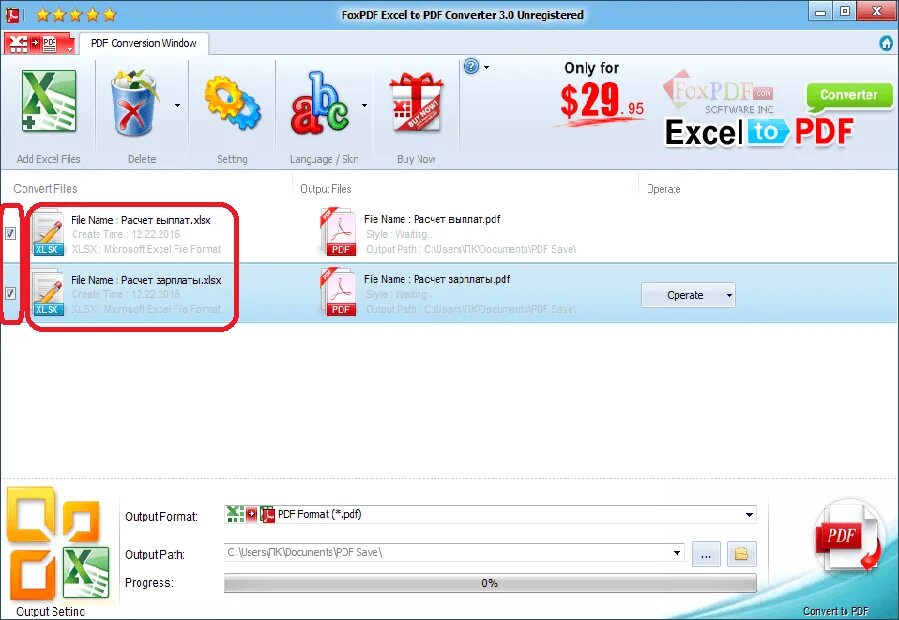Click the PDF icon of Расчет зарплаты.pdf

coord(338,291)
